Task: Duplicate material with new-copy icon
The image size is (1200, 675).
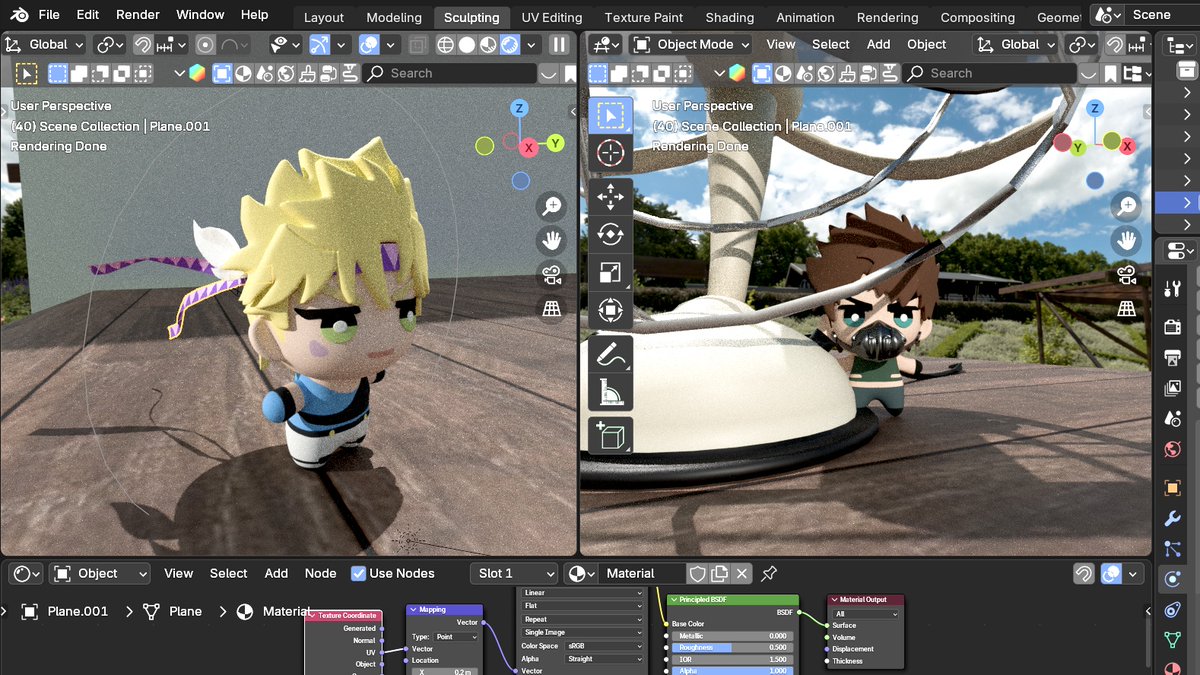Action: pos(720,573)
